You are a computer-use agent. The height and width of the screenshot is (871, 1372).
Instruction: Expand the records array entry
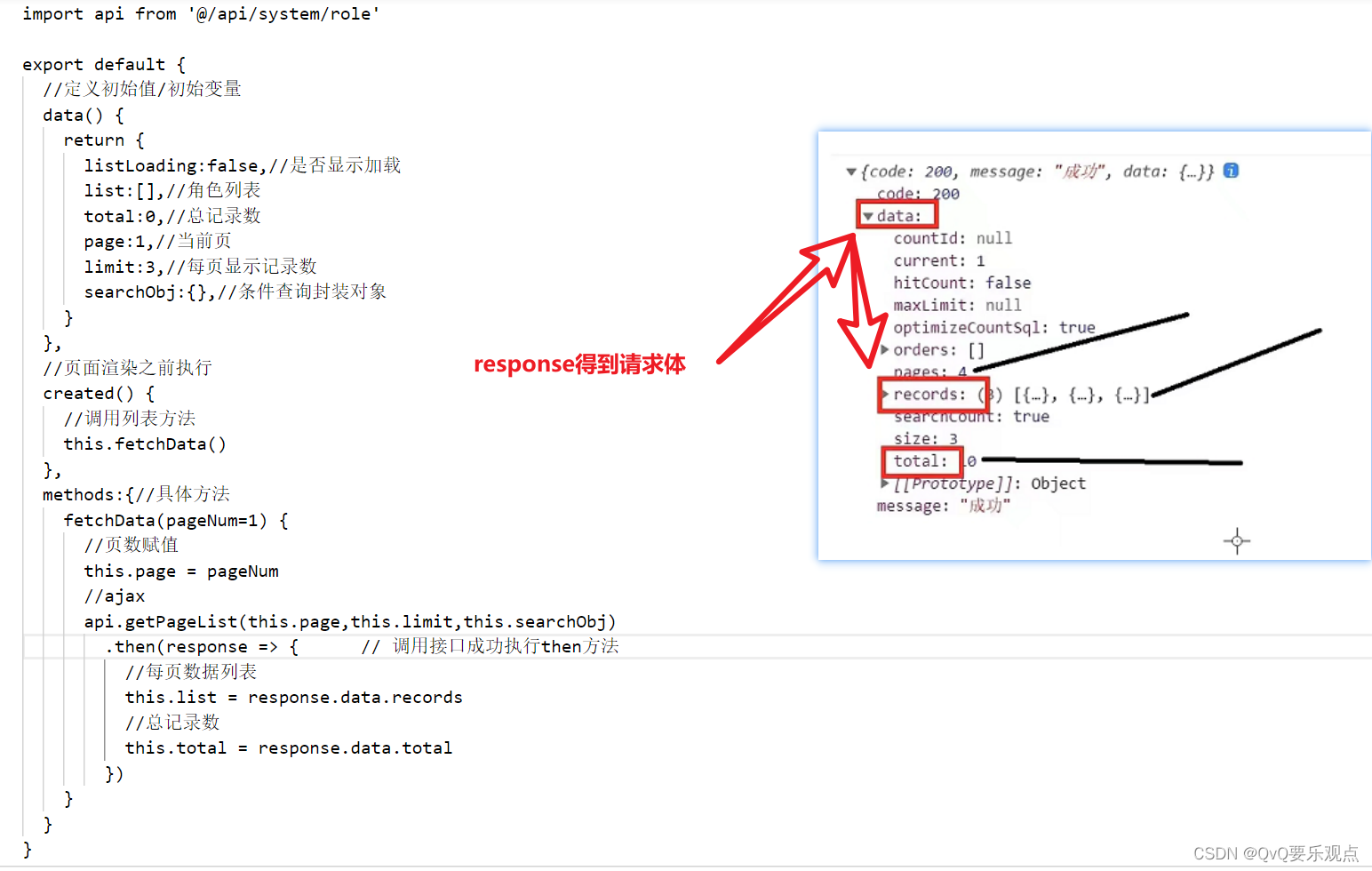pyautogui.click(x=885, y=394)
